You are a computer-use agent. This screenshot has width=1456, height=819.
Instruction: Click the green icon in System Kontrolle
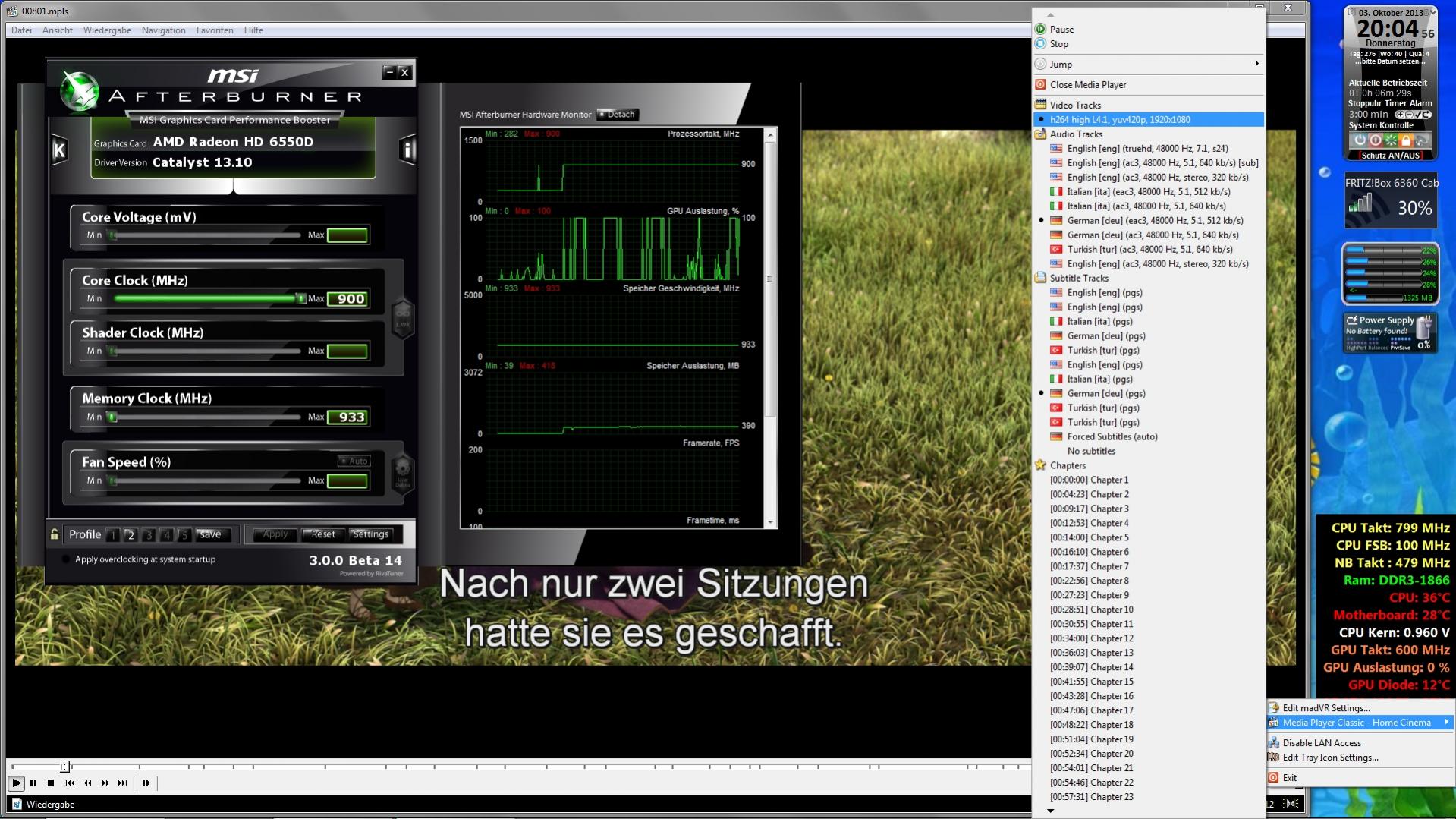click(1390, 140)
